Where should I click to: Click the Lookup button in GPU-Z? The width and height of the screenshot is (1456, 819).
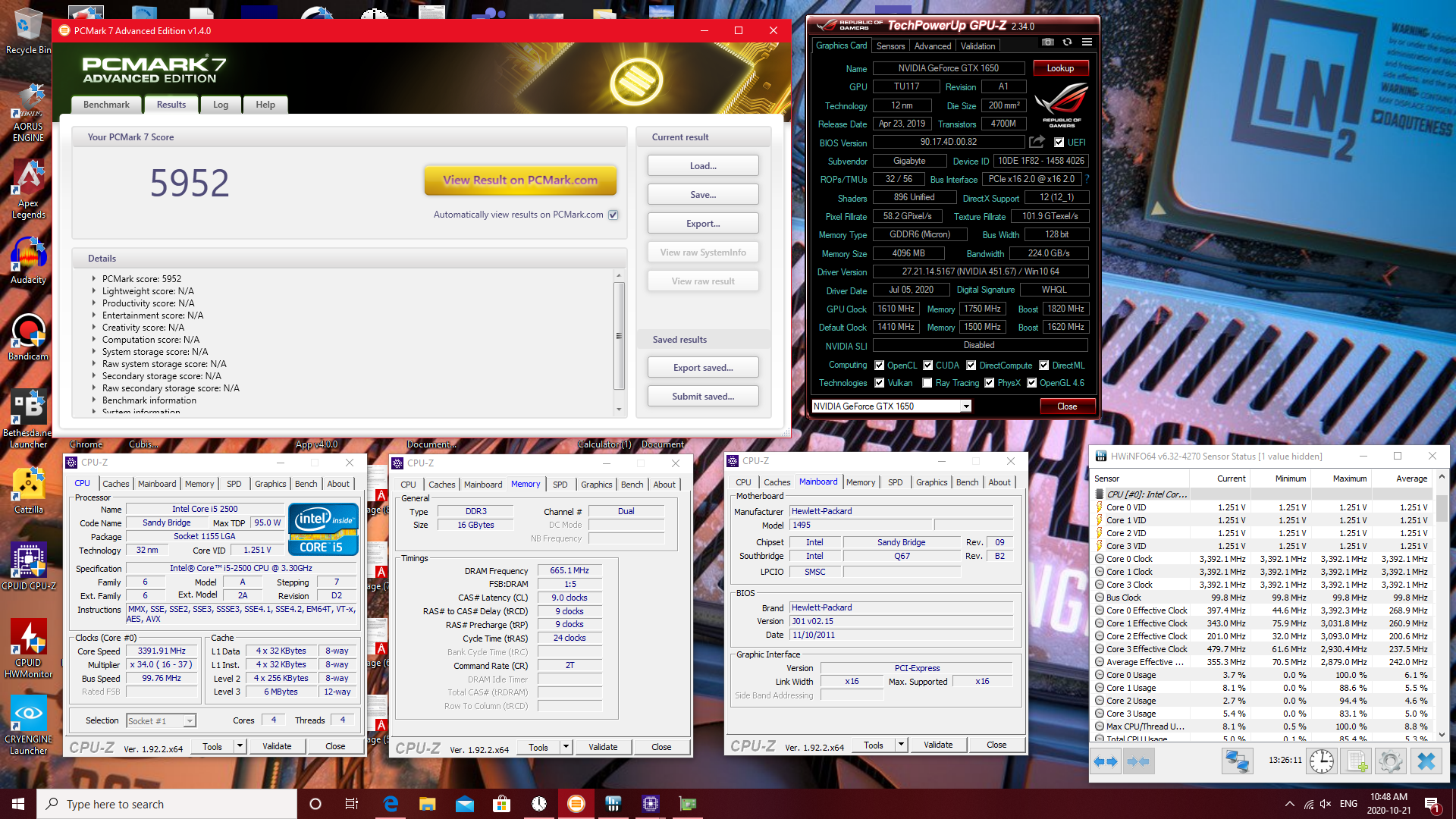1061,68
